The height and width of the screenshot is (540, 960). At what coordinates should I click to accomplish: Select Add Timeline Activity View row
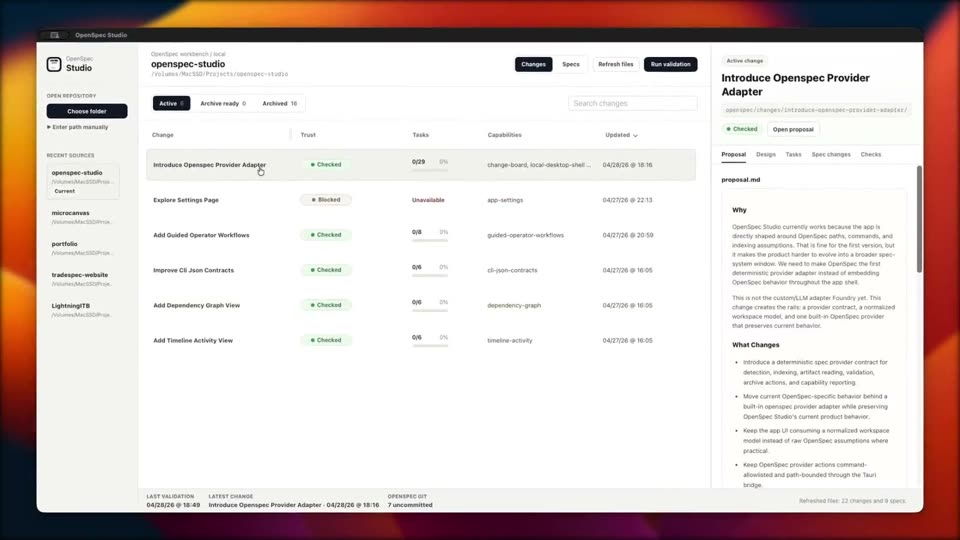(x=421, y=340)
